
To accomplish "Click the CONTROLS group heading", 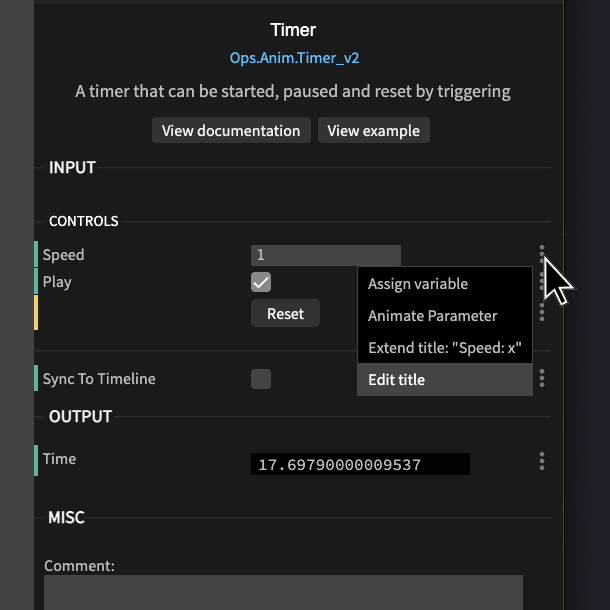I will 84,221.
